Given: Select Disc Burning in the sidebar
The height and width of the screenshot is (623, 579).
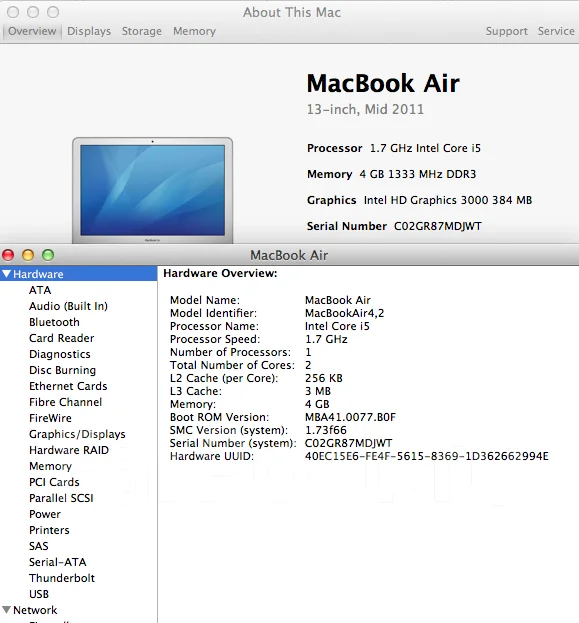Looking at the screenshot, I should coord(62,370).
